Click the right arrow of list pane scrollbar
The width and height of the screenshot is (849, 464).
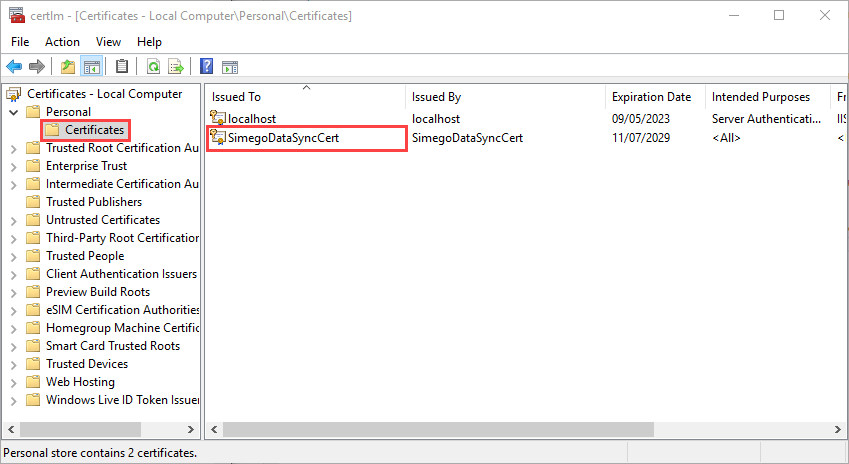(838, 429)
